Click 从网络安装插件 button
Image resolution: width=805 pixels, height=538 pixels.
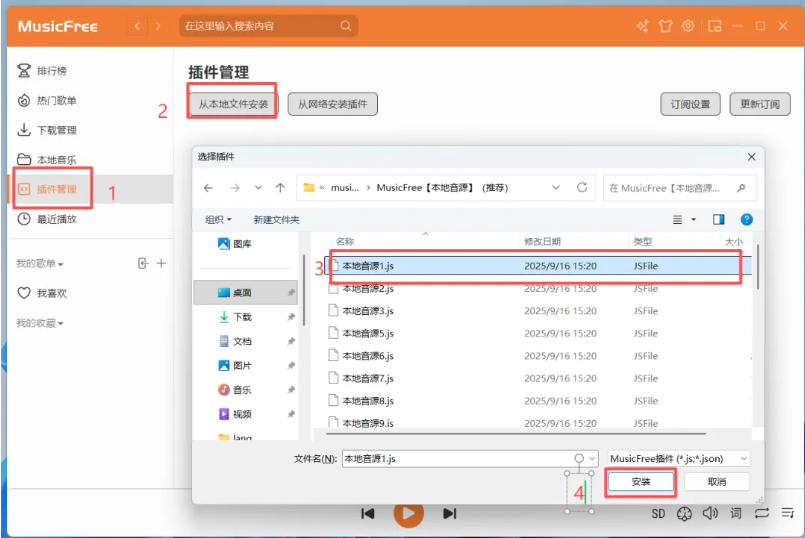(x=332, y=104)
